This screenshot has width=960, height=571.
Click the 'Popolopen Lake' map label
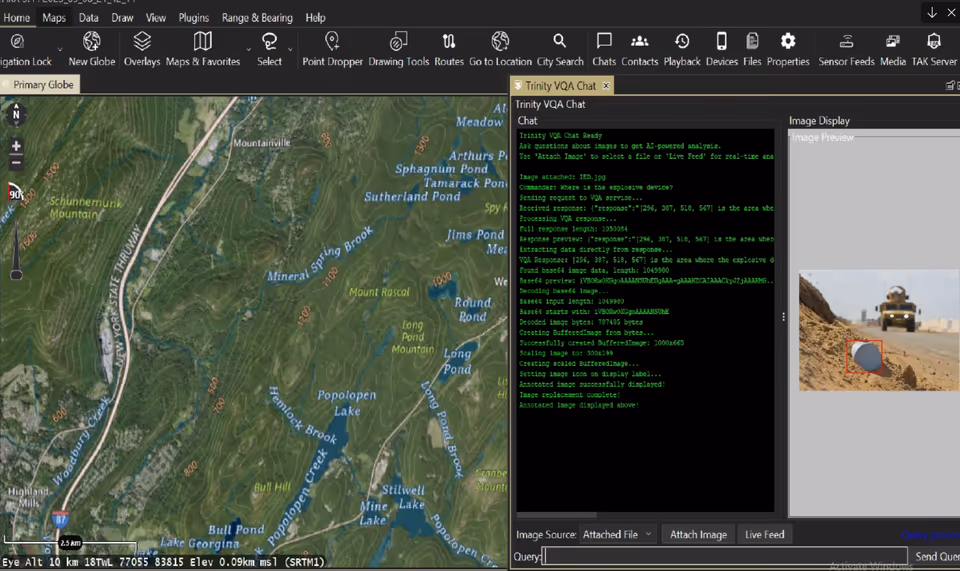(347, 403)
